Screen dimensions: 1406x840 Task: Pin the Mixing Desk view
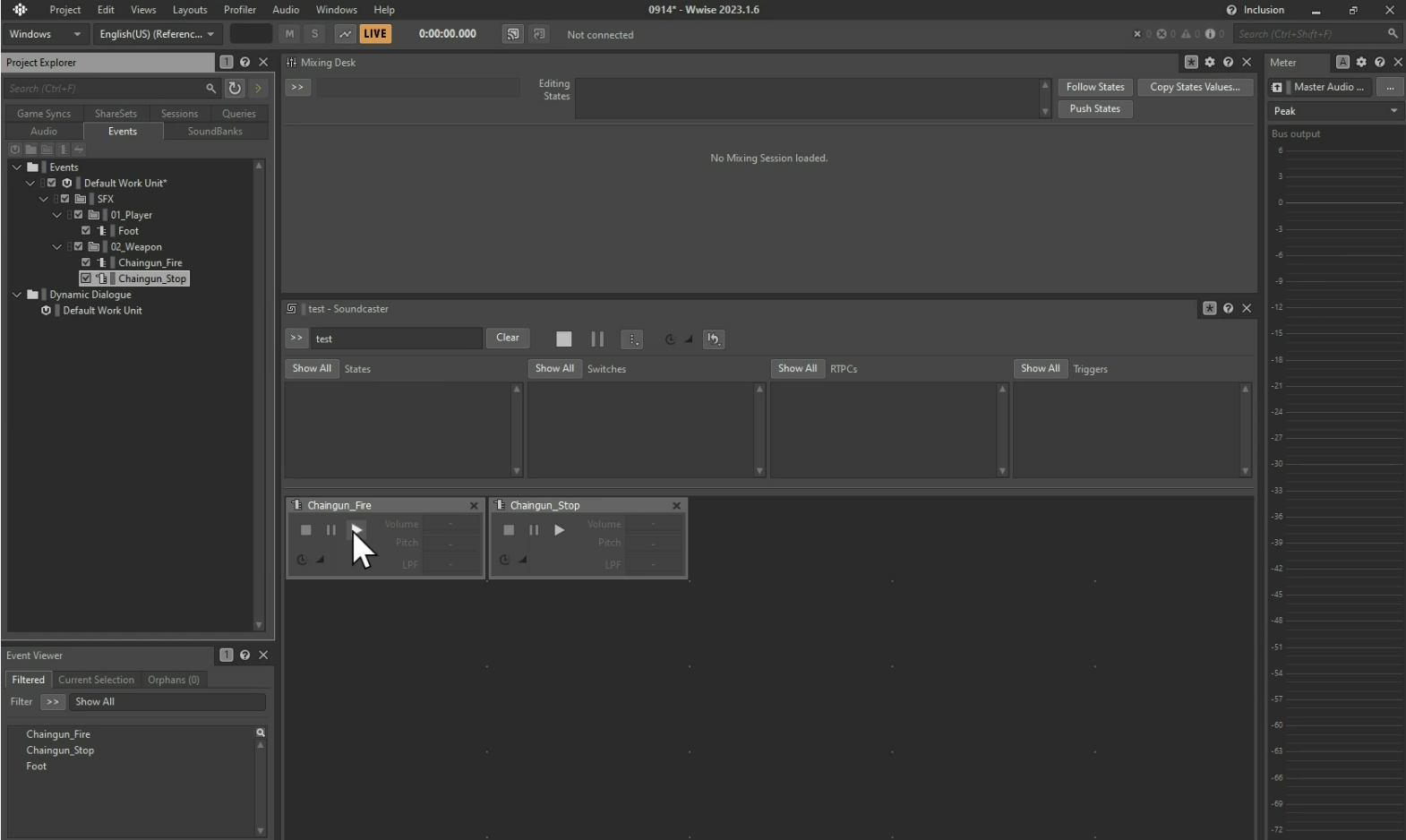point(1191,62)
